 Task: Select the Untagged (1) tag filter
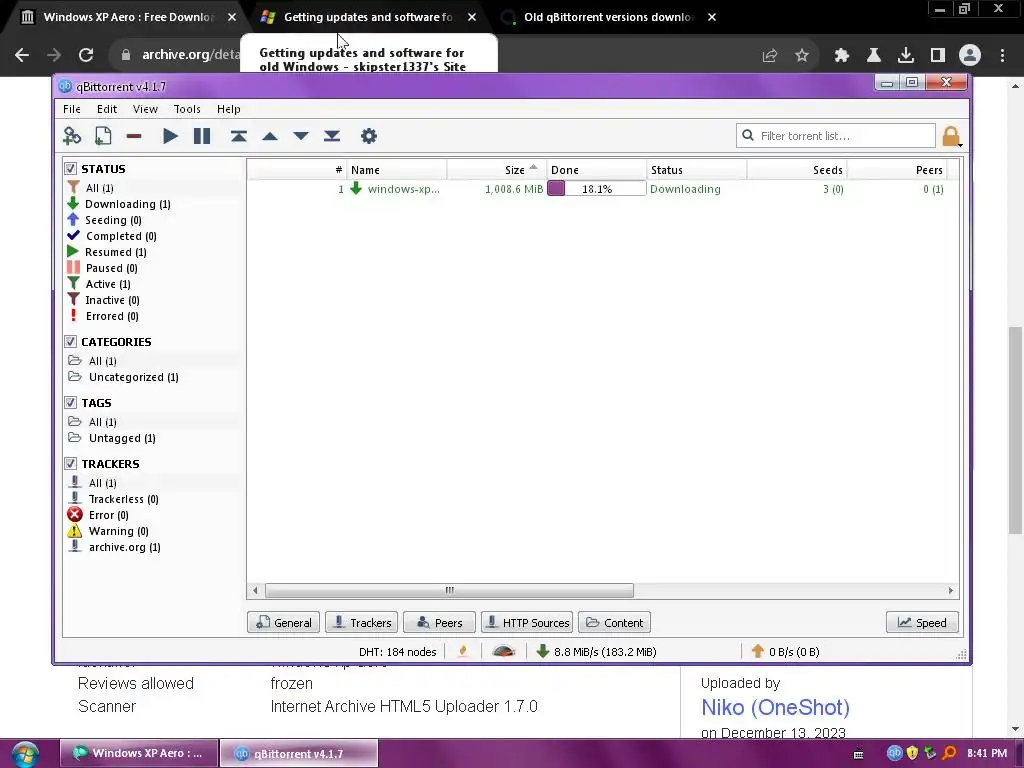(122, 438)
